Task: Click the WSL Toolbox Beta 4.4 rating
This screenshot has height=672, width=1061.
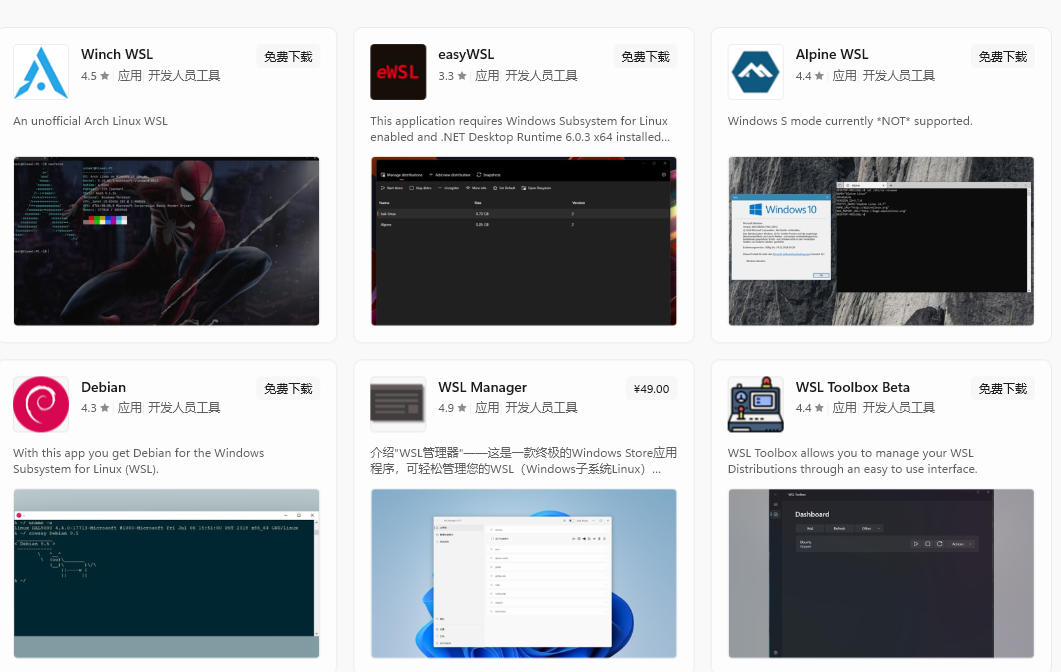Action: pyautogui.click(x=810, y=408)
